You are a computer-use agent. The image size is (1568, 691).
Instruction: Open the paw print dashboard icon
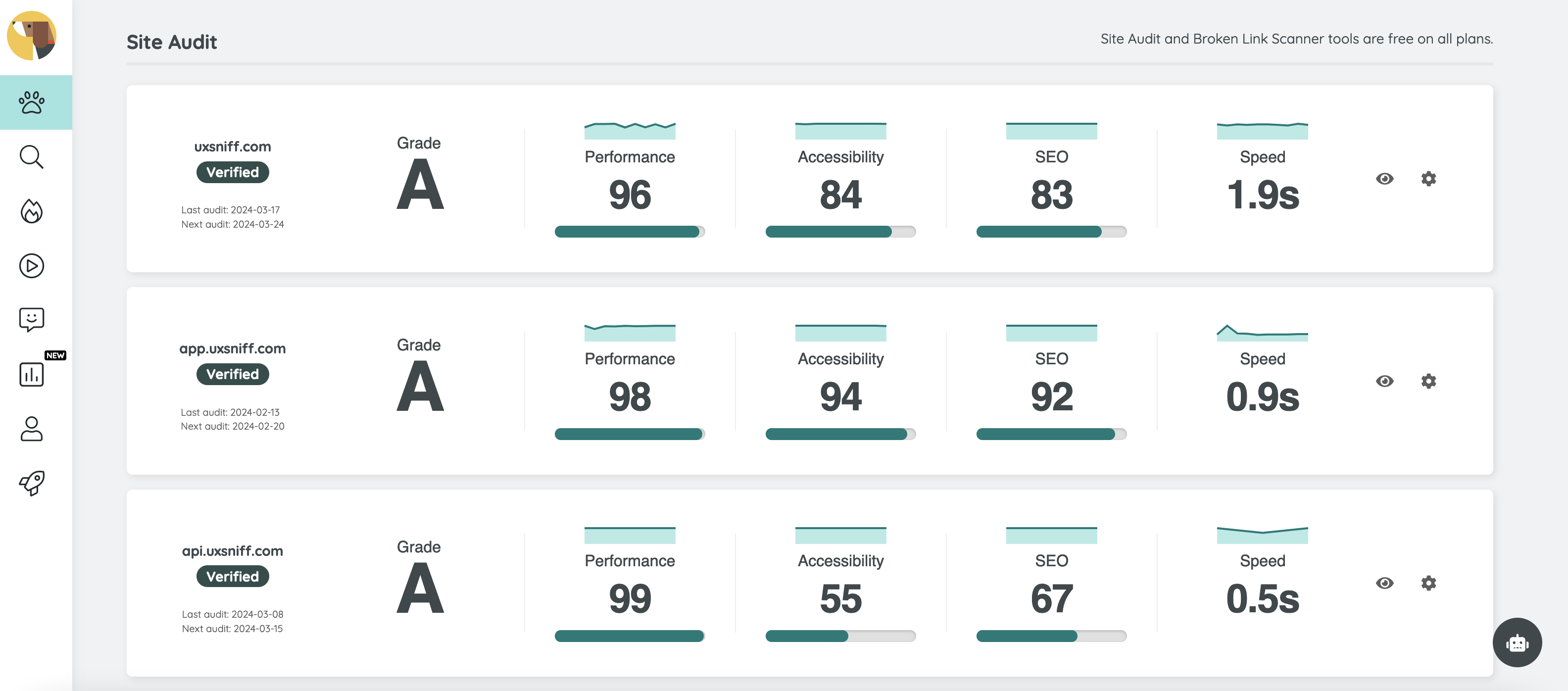pos(32,102)
